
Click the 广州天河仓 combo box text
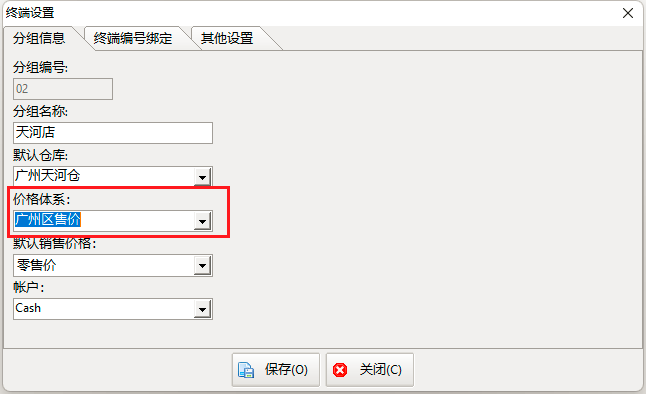tap(48, 176)
